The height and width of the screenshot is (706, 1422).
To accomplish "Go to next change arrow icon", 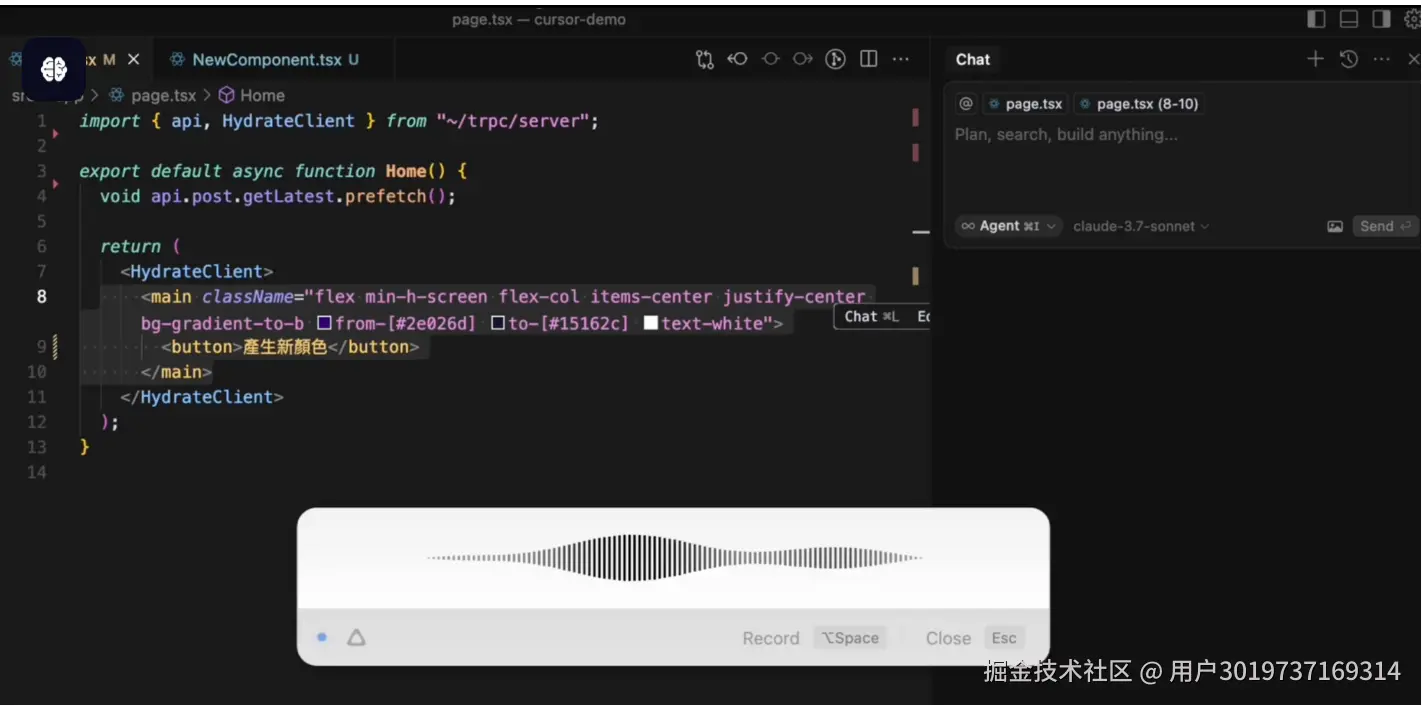I will coord(802,60).
